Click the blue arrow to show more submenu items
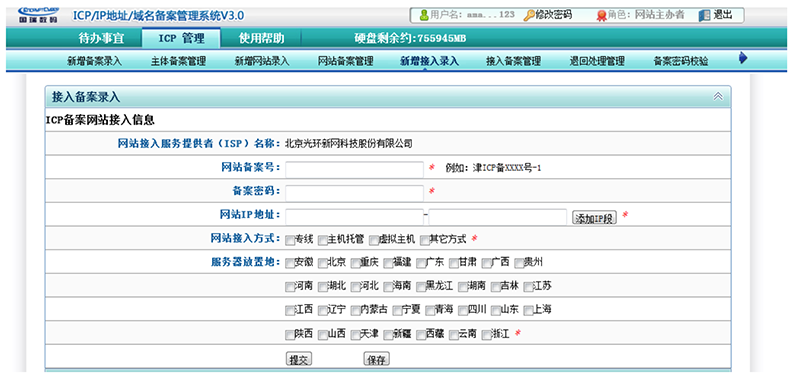Viewport: 800px width, 379px height. pos(743,58)
